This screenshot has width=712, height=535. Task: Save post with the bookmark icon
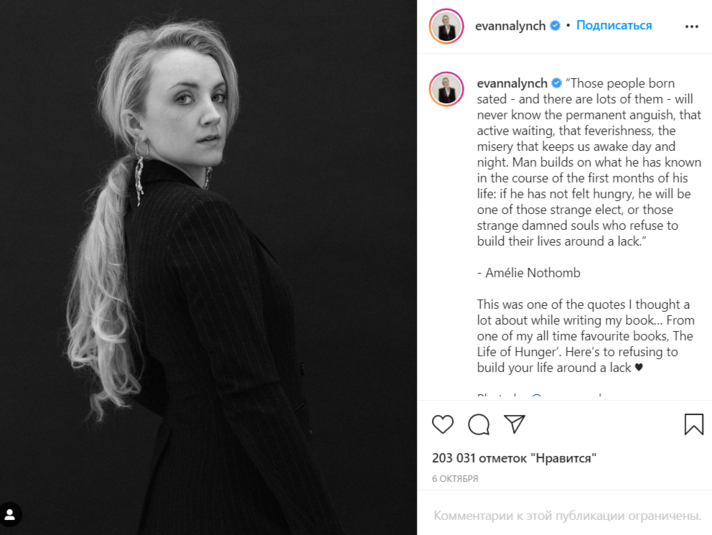[x=694, y=424]
